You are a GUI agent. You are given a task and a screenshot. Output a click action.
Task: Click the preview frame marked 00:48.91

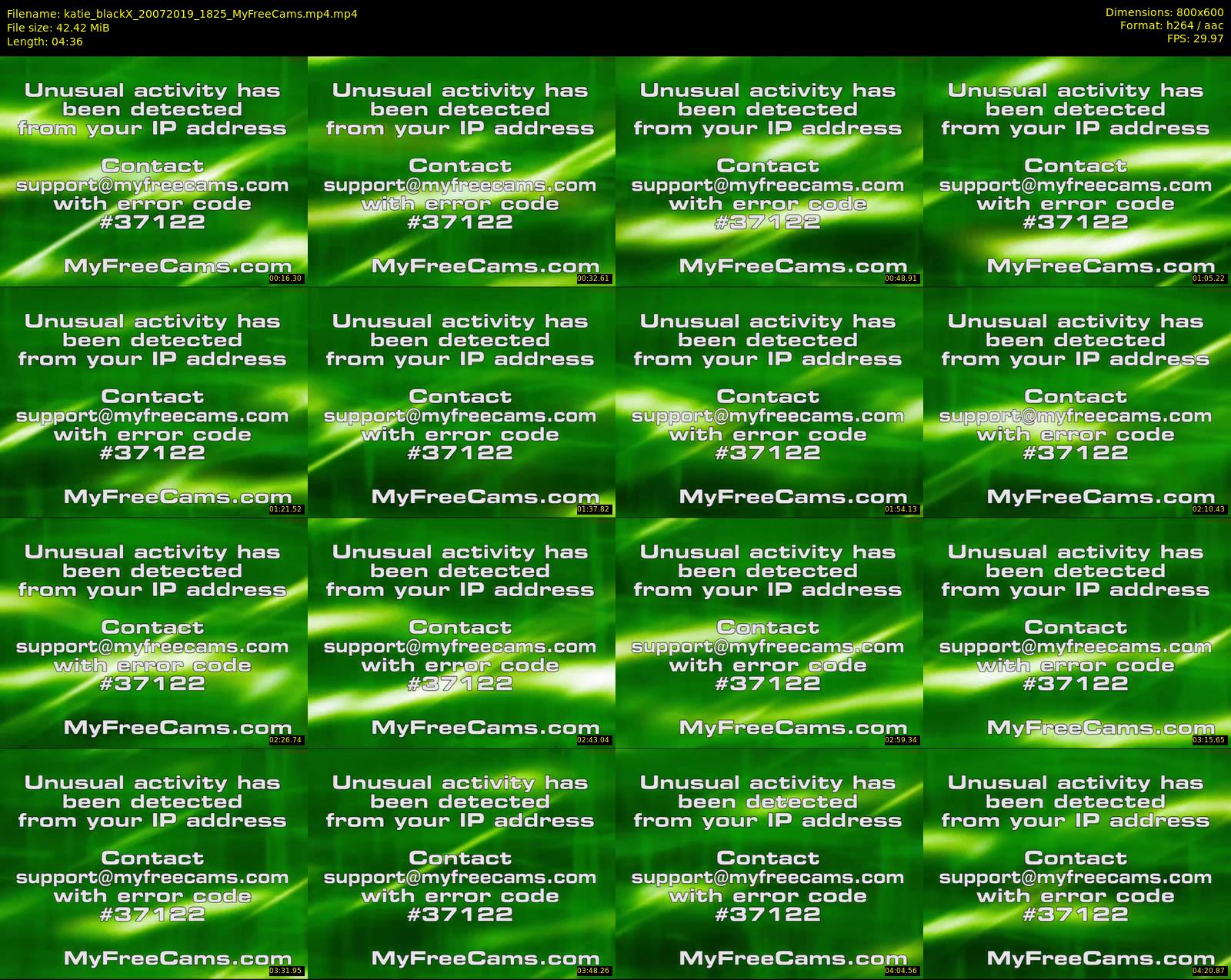coord(769,171)
